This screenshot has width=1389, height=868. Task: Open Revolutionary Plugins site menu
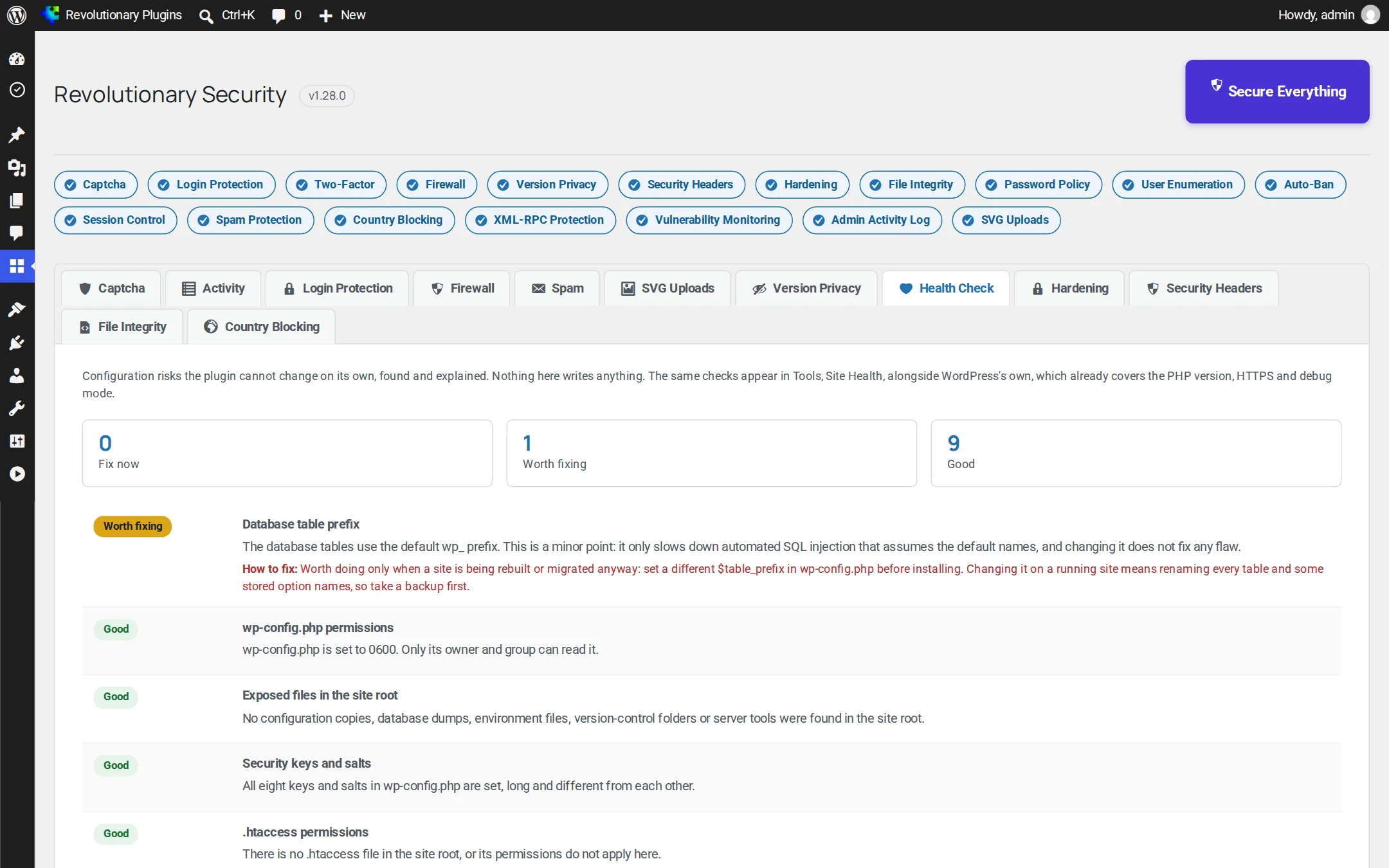(x=112, y=15)
